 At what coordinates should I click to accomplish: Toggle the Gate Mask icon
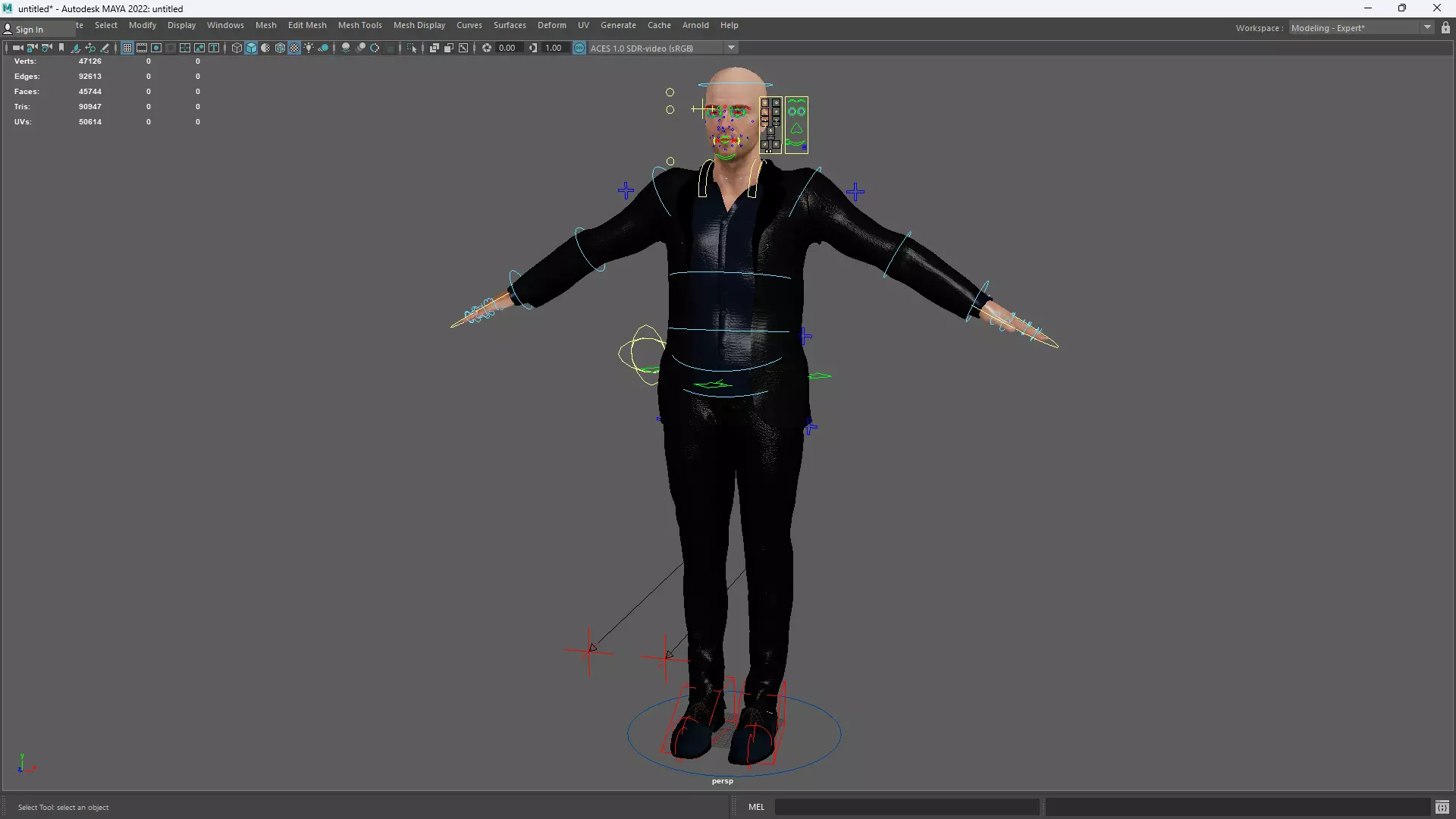coord(171,48)
